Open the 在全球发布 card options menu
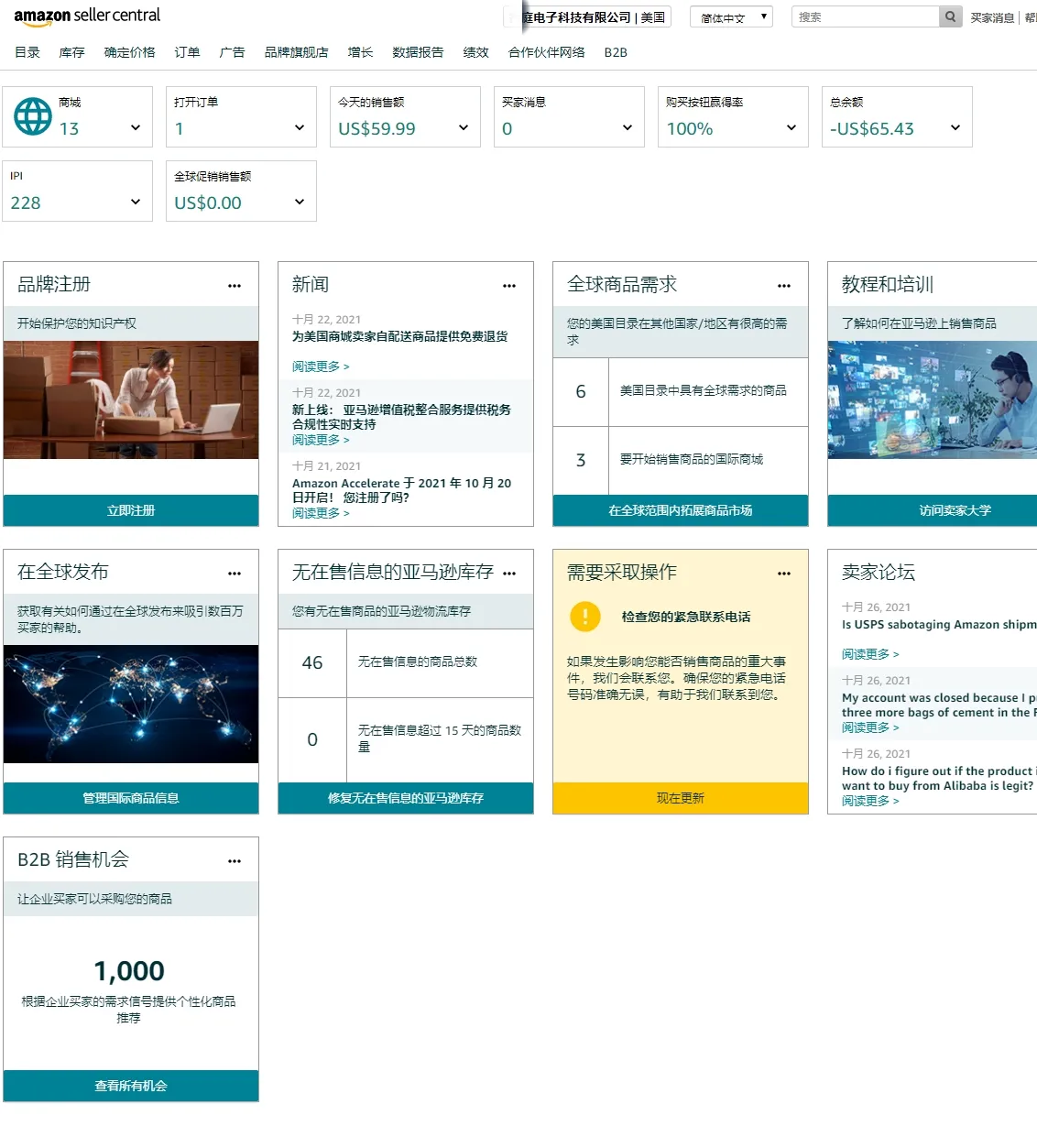Viewport: 1037px width, 1148px height. tap(235, 574)
